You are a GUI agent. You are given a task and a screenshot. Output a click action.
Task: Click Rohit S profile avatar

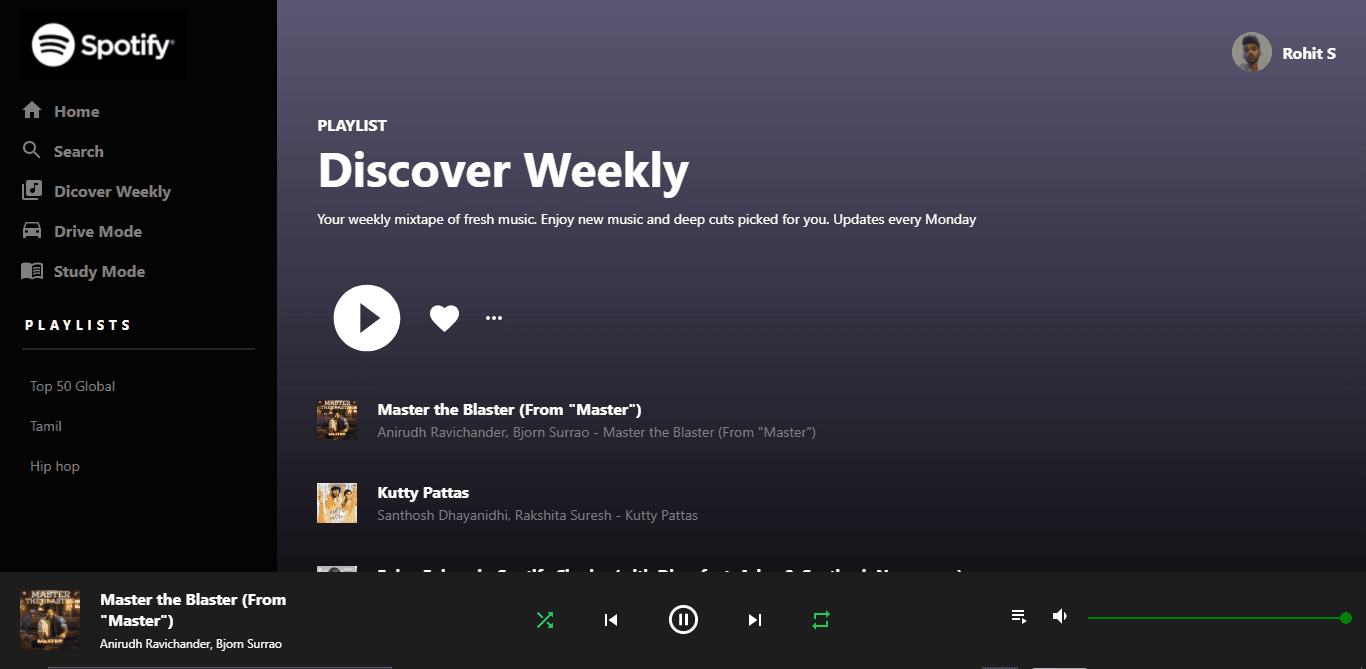pos(1251,52)
